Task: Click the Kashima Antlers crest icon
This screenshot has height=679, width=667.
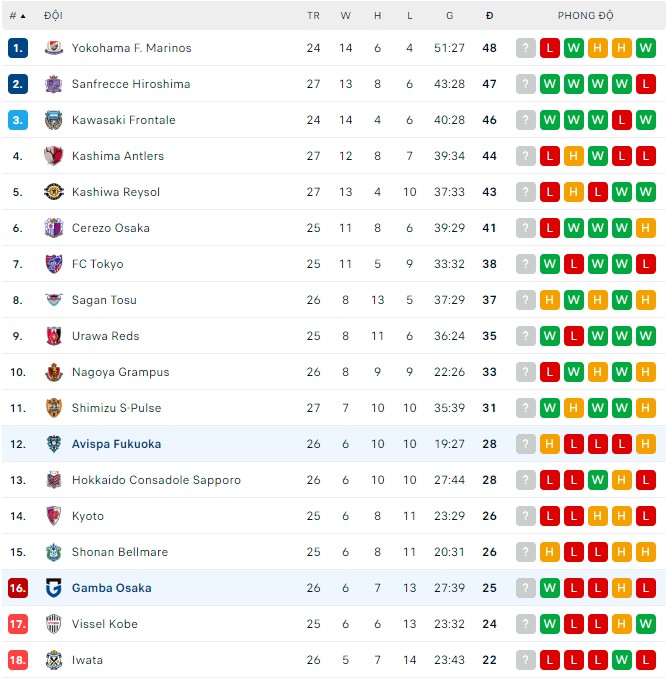Action: (54, 156)
